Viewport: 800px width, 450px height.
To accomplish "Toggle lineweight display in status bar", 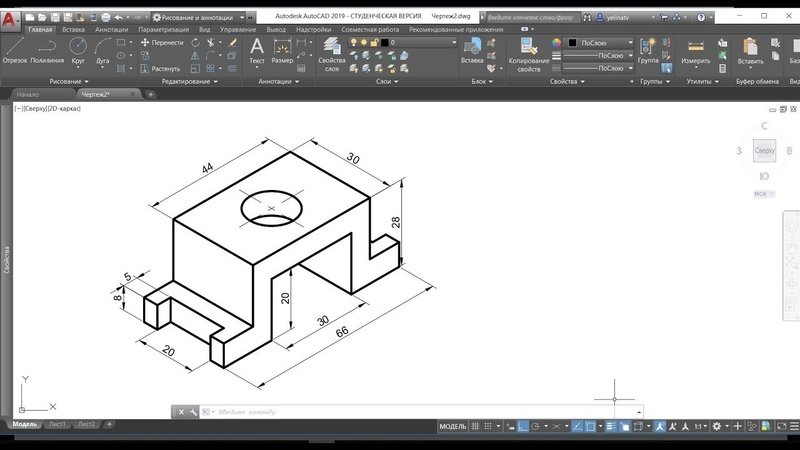I will coord(611,426).
